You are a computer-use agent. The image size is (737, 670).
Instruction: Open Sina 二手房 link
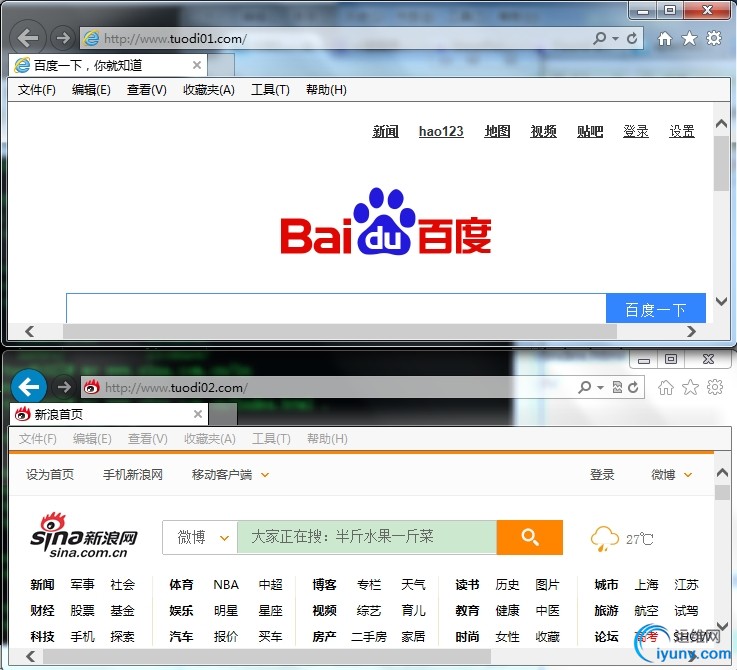pos(369,637)
